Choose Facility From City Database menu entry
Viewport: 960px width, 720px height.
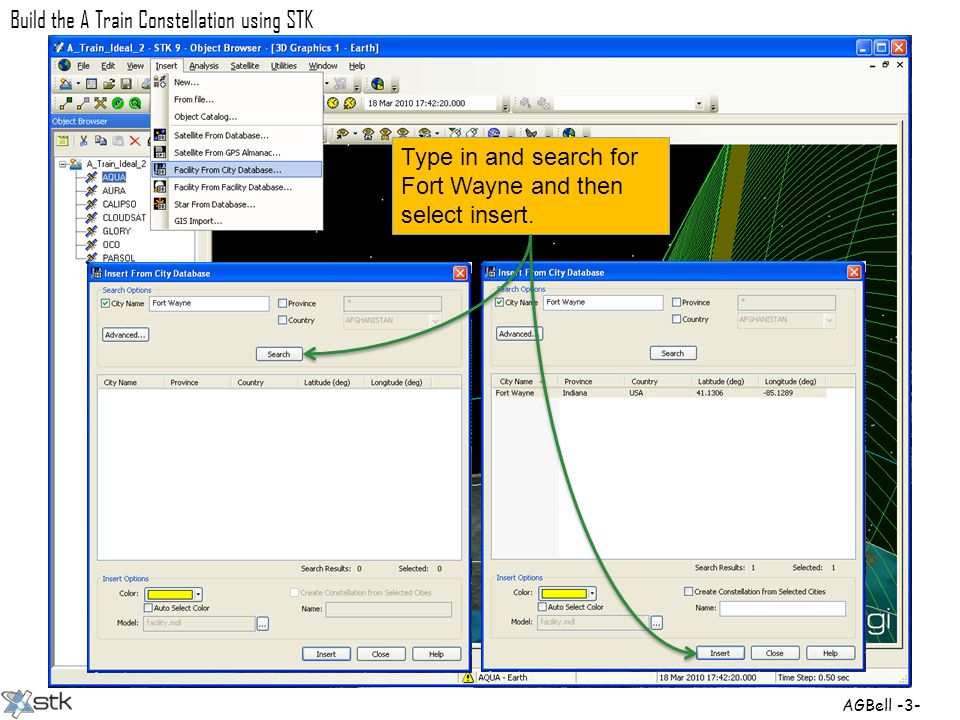237,170
